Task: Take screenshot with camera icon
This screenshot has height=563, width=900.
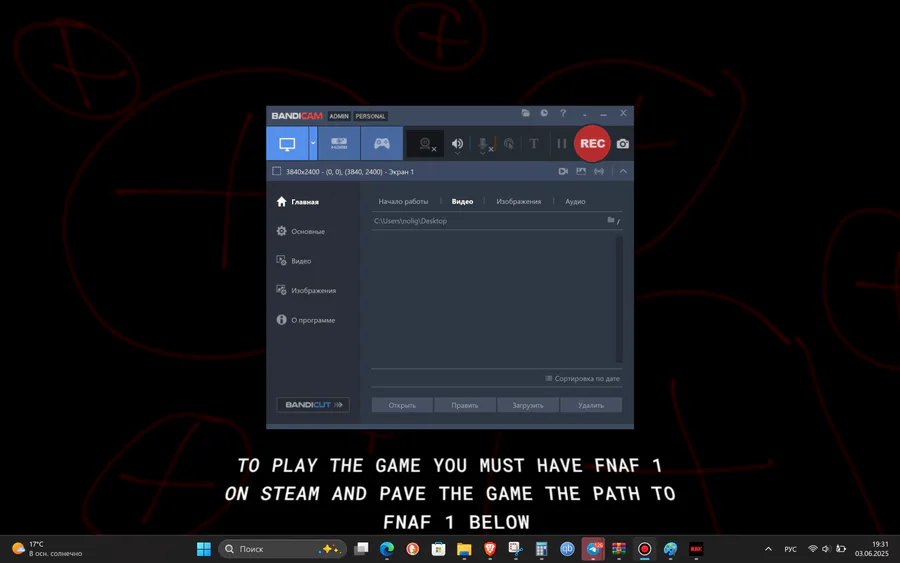Action: [623, 143]
